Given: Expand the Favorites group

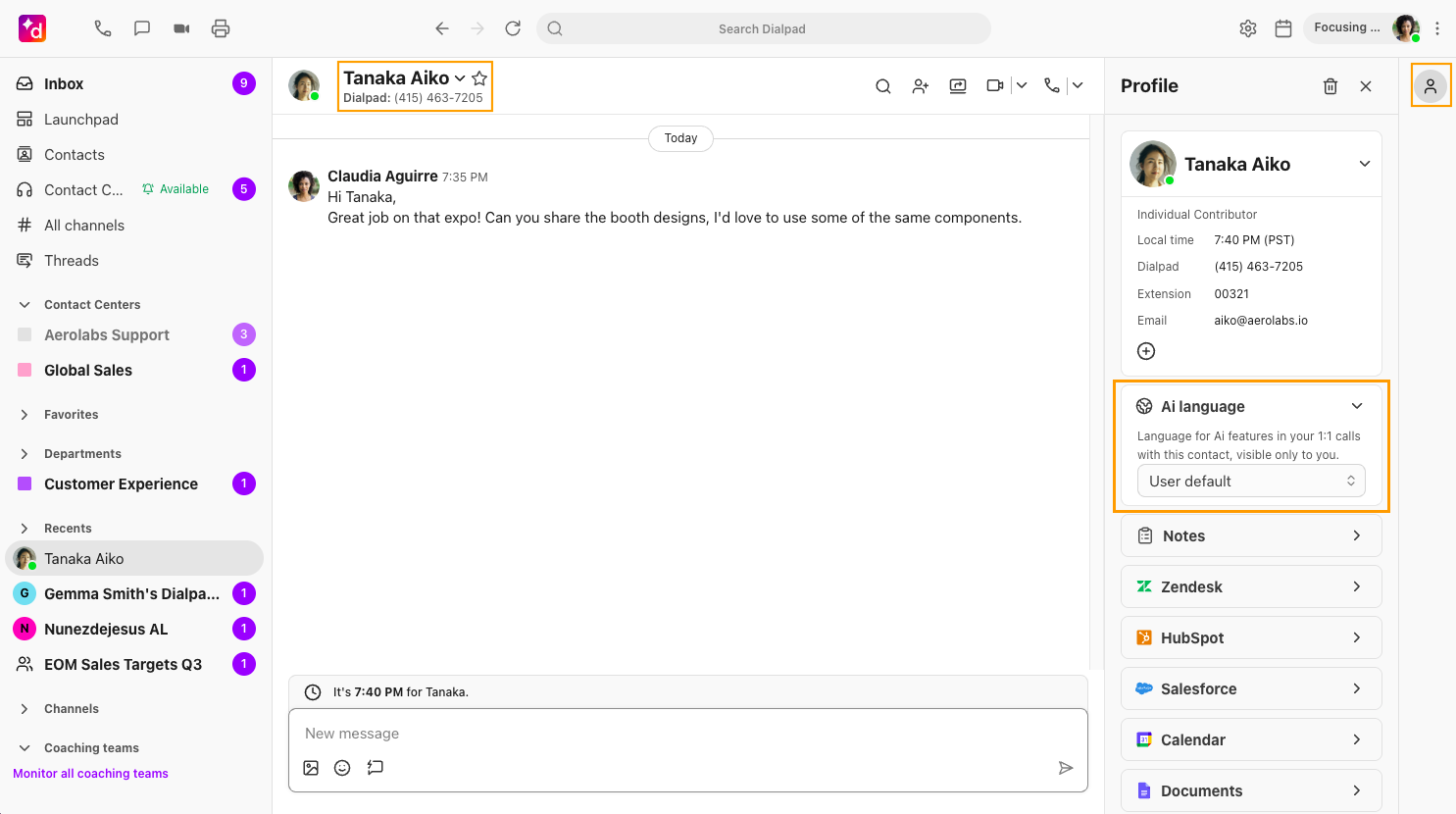Looking at the screenshot, I should click(x=25, y=415).
